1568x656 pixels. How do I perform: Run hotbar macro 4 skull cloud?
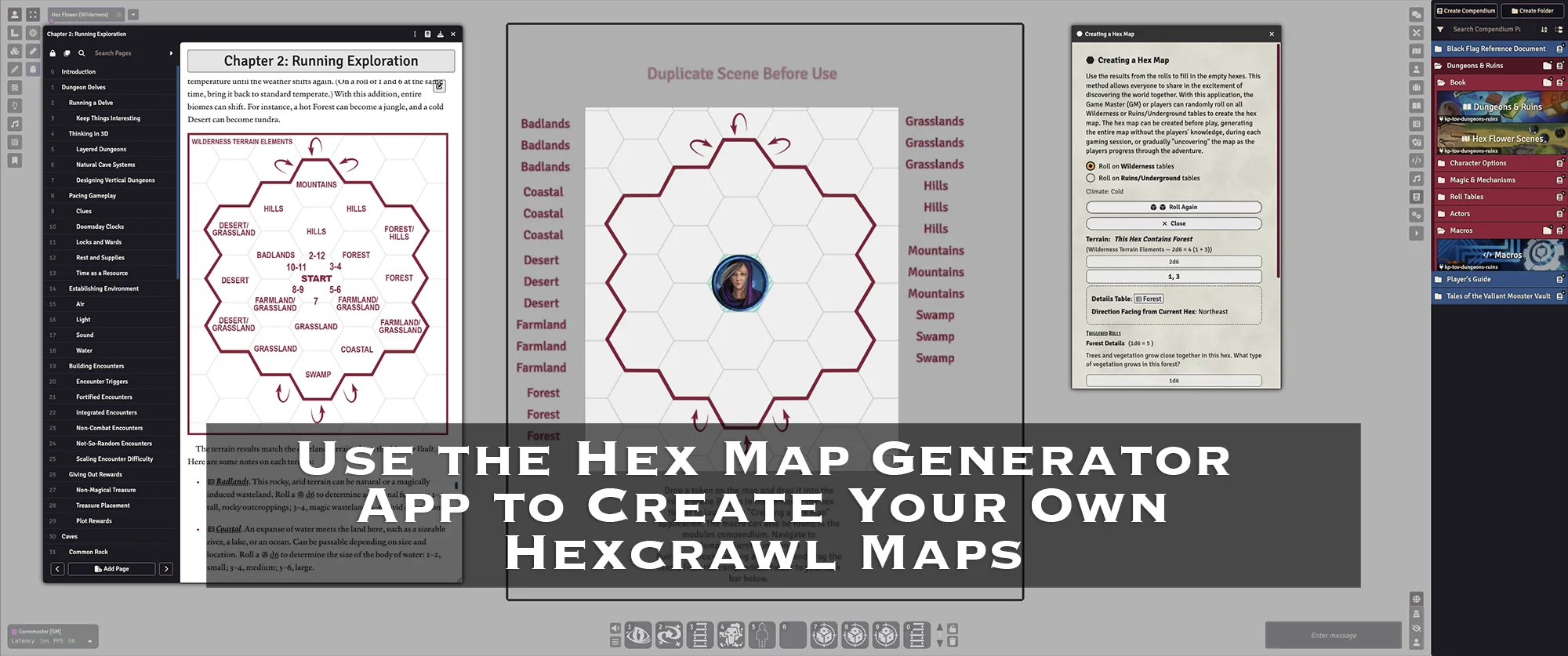pyautogui.click(x=731, y=635)
